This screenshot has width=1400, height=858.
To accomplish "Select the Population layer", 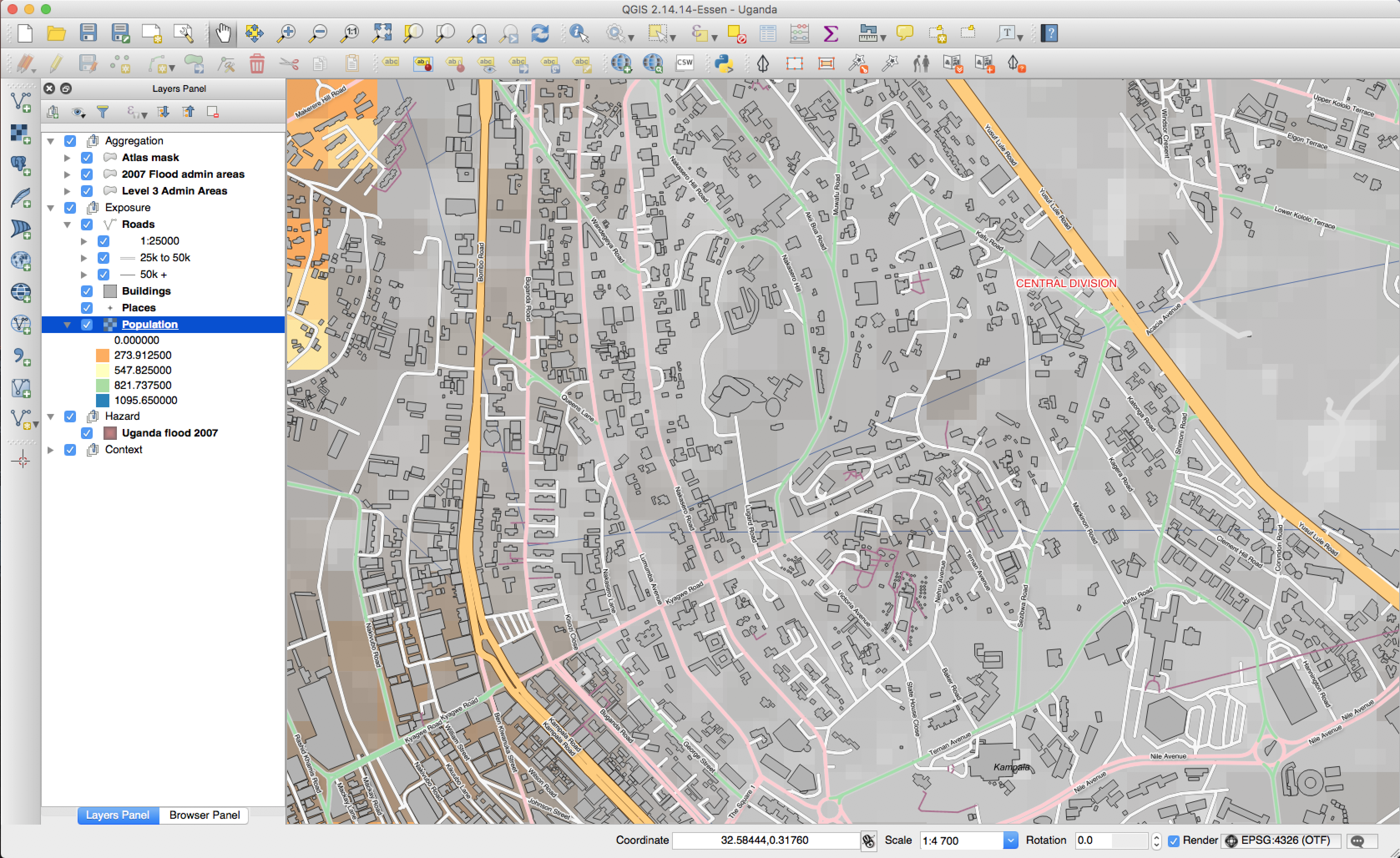I will coord(150,324).
